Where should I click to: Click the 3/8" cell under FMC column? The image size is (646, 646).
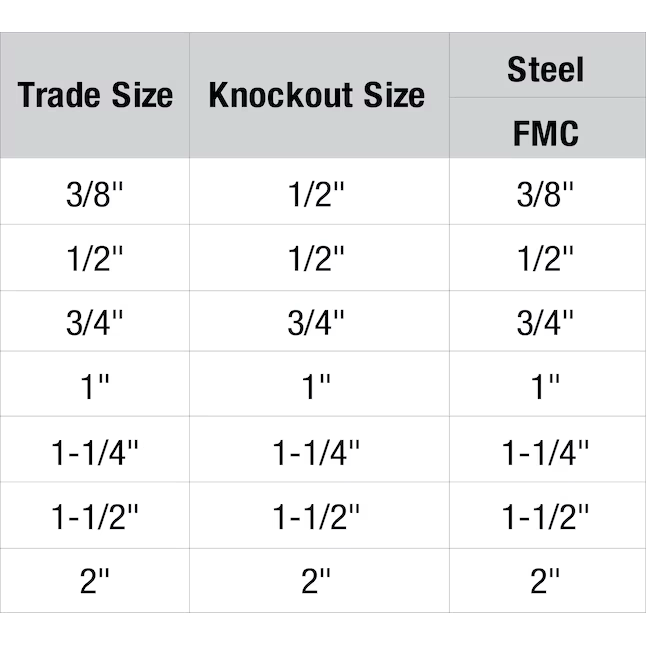[x=545, y=194]
